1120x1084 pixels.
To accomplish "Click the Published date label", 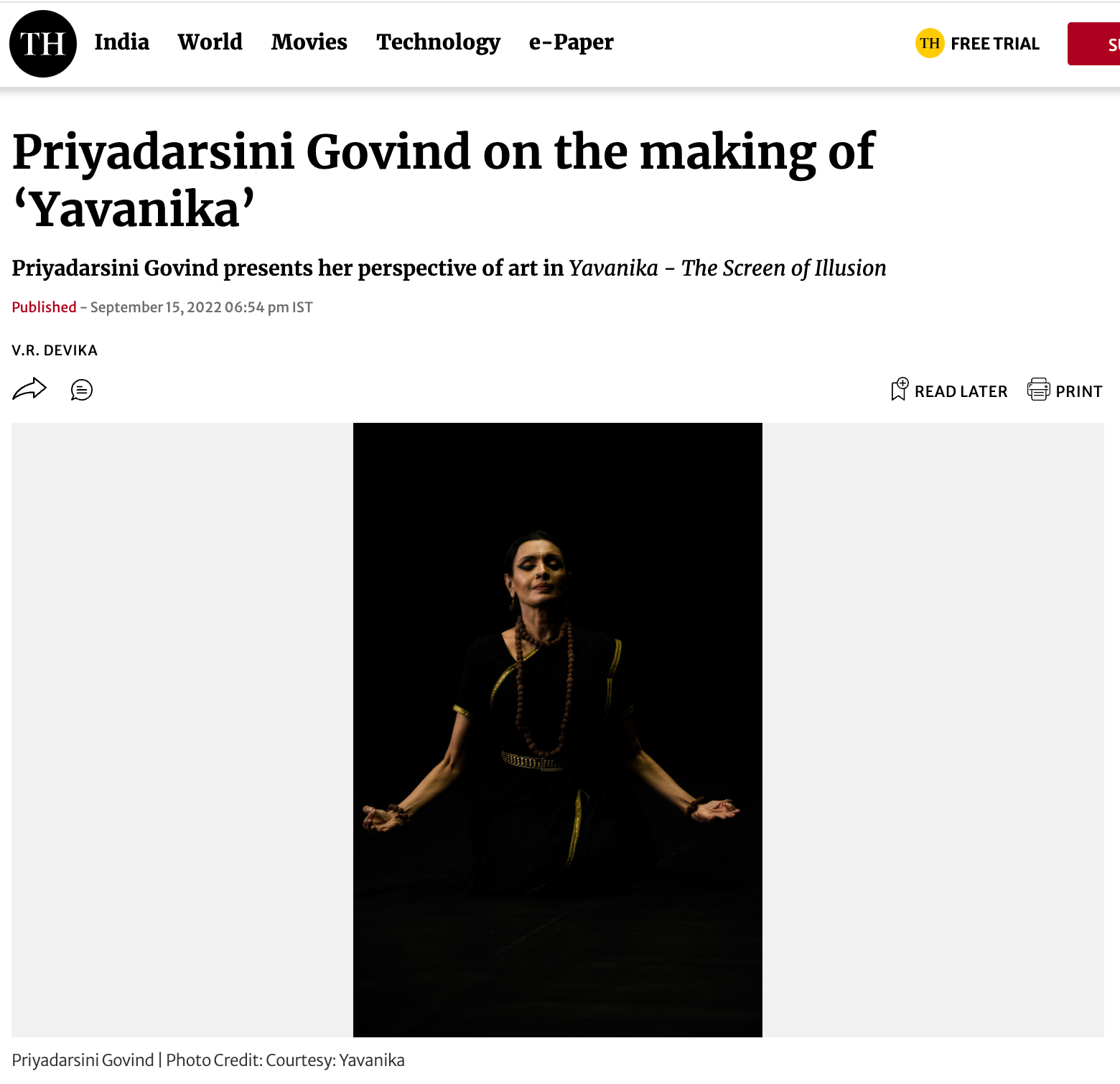I will point(45,307).
